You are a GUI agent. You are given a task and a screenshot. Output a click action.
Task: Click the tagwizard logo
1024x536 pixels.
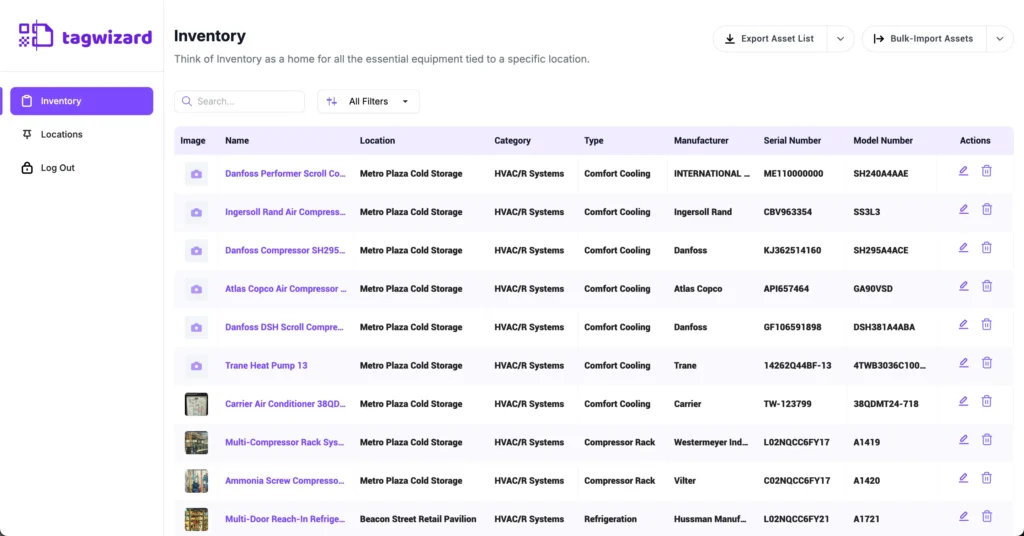coord(85,36)
